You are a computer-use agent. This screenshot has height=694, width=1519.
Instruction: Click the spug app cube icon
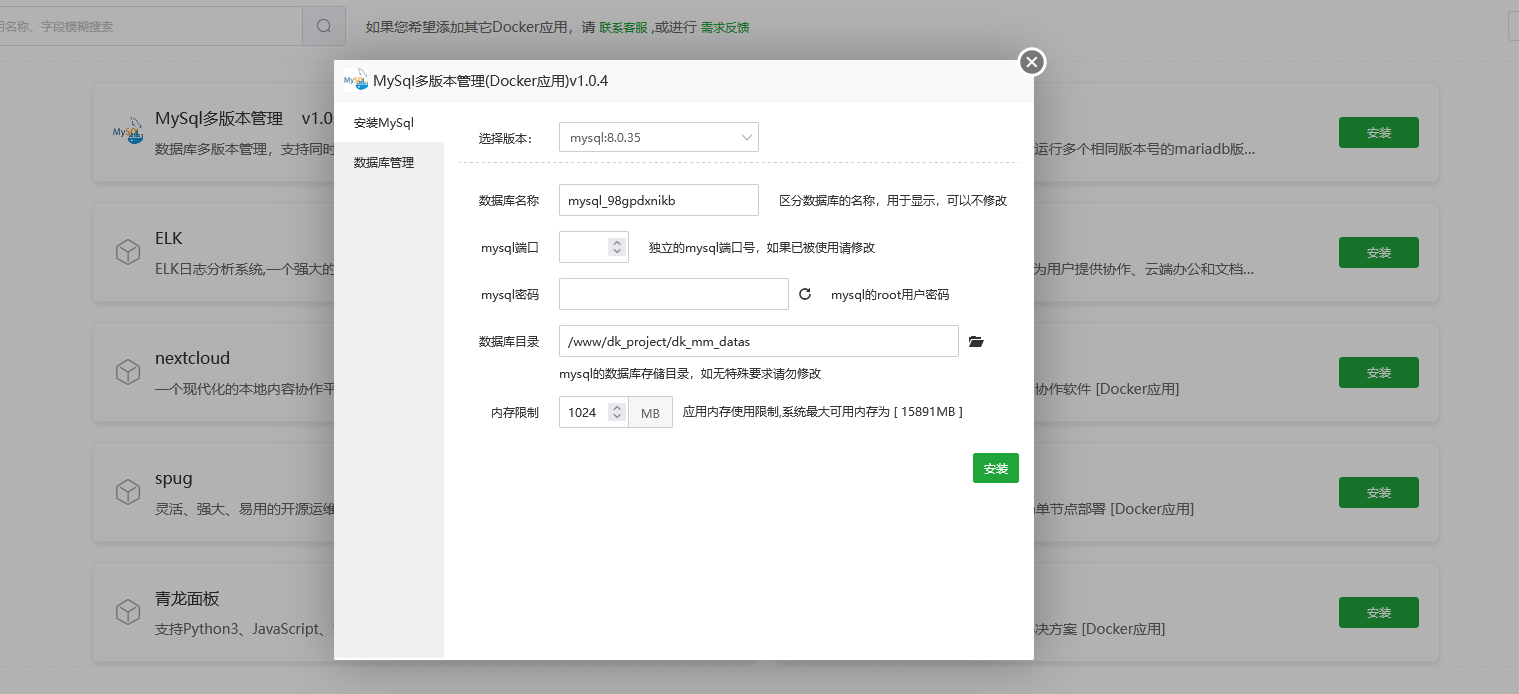(127, 492)
